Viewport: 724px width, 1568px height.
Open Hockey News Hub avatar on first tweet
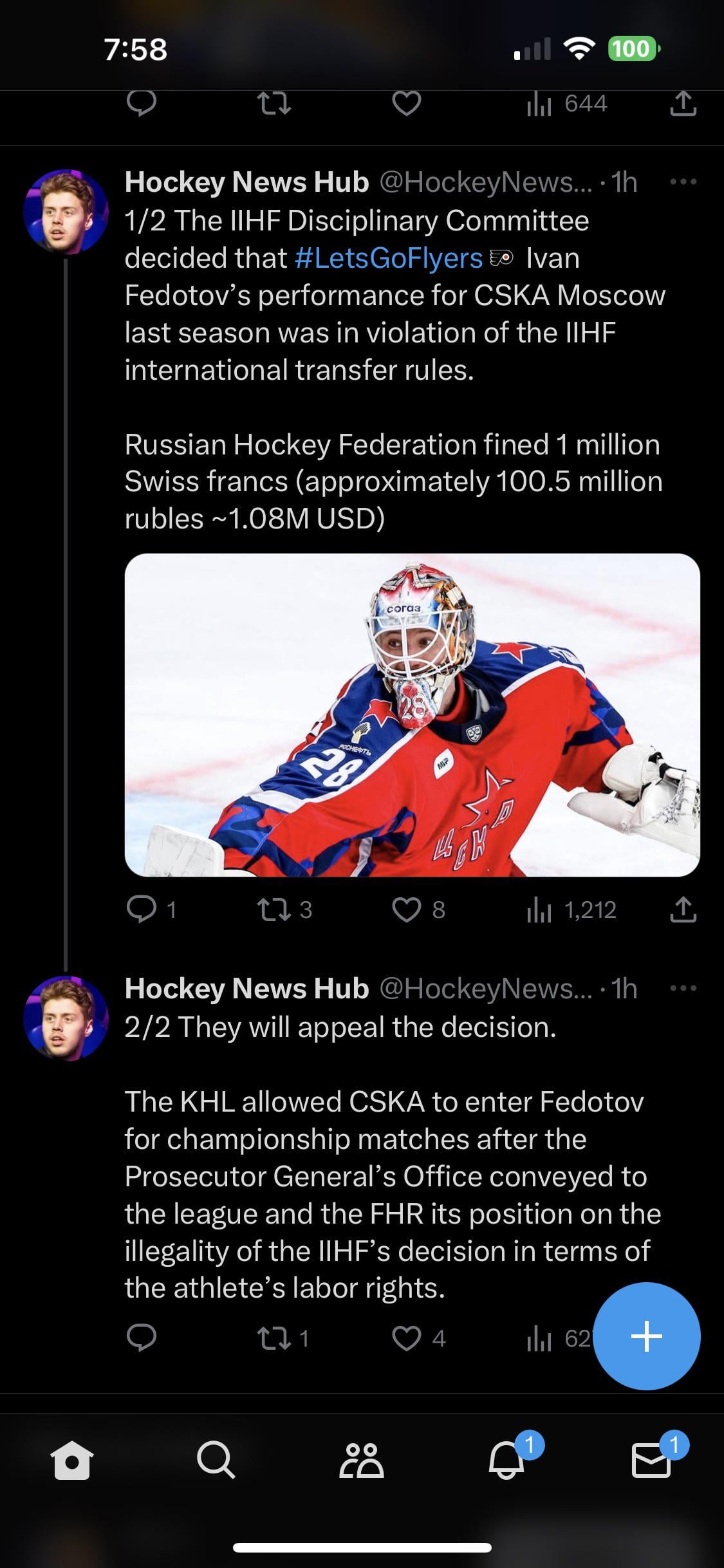pos(66,212)
